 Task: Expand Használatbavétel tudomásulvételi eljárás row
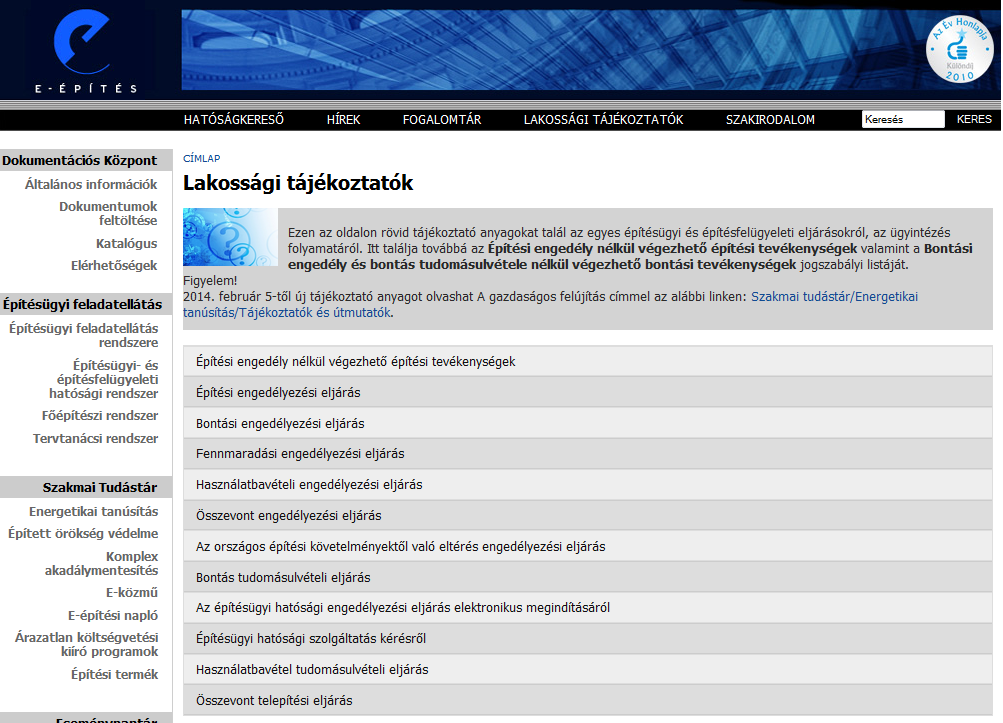point(587,669)
